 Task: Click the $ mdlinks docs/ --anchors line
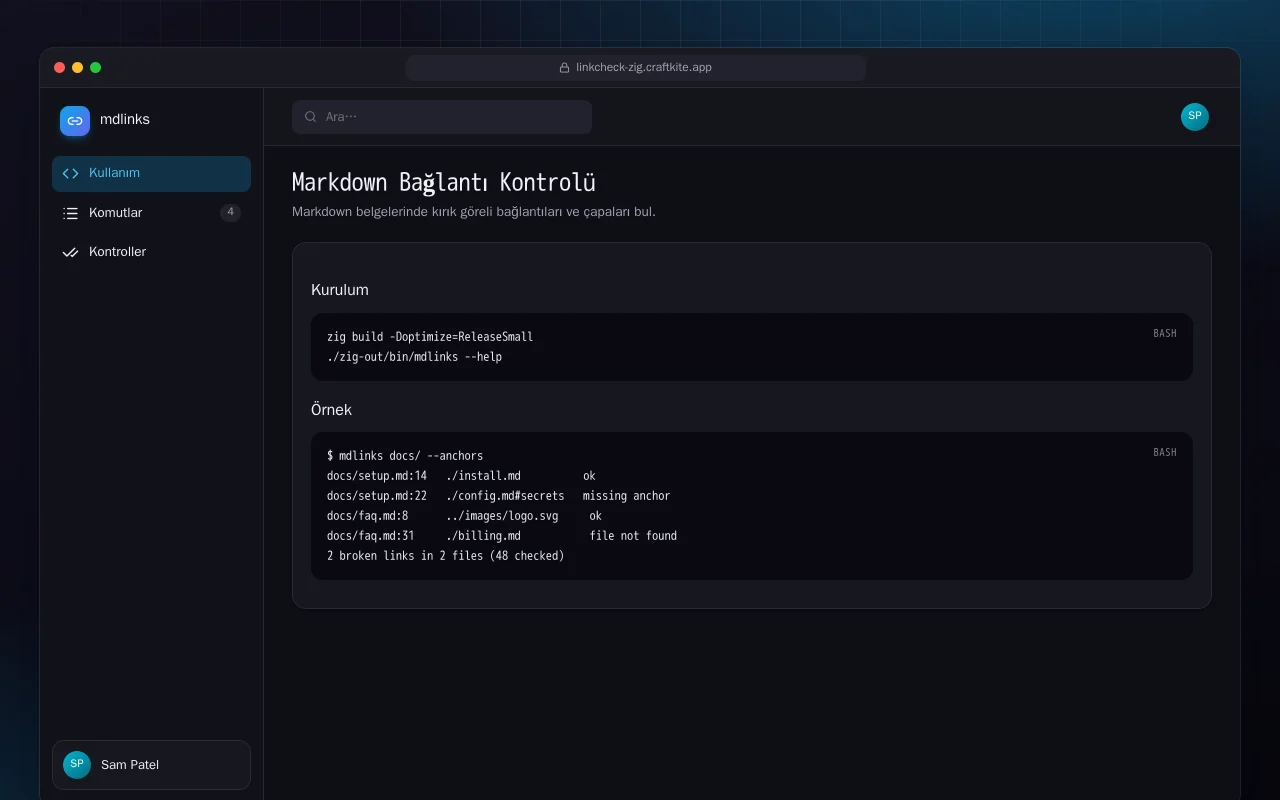405,456
